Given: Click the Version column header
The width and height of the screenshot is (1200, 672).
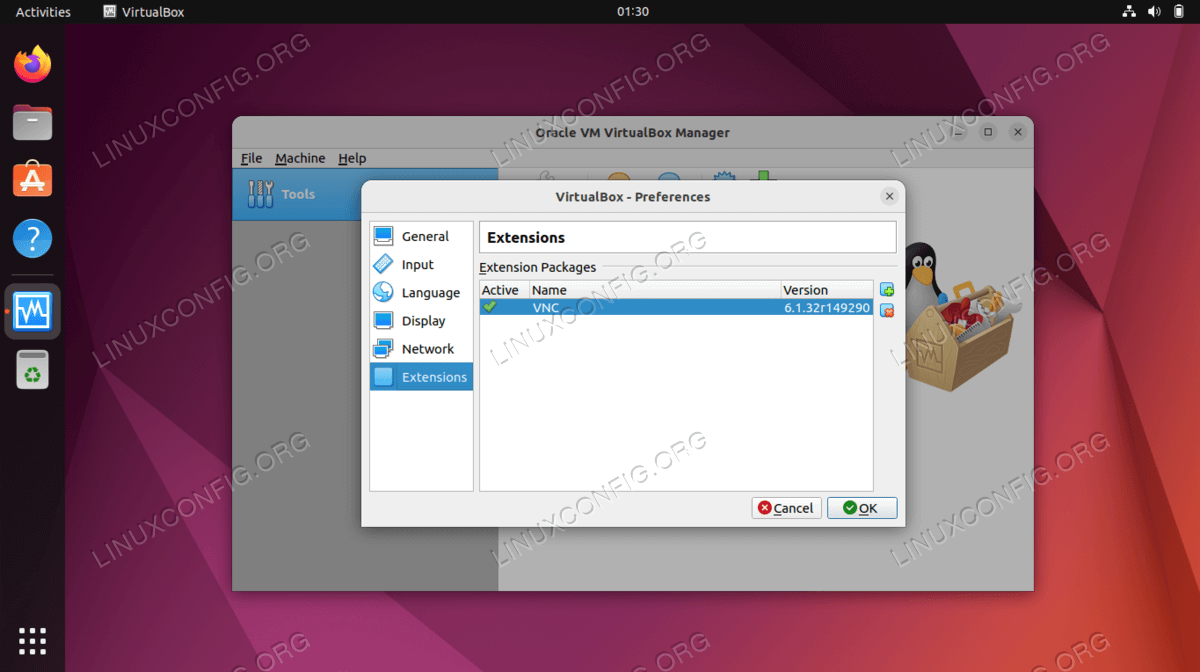Looking at the screenshot, I should pyautogui.click(x=827, y=290).
